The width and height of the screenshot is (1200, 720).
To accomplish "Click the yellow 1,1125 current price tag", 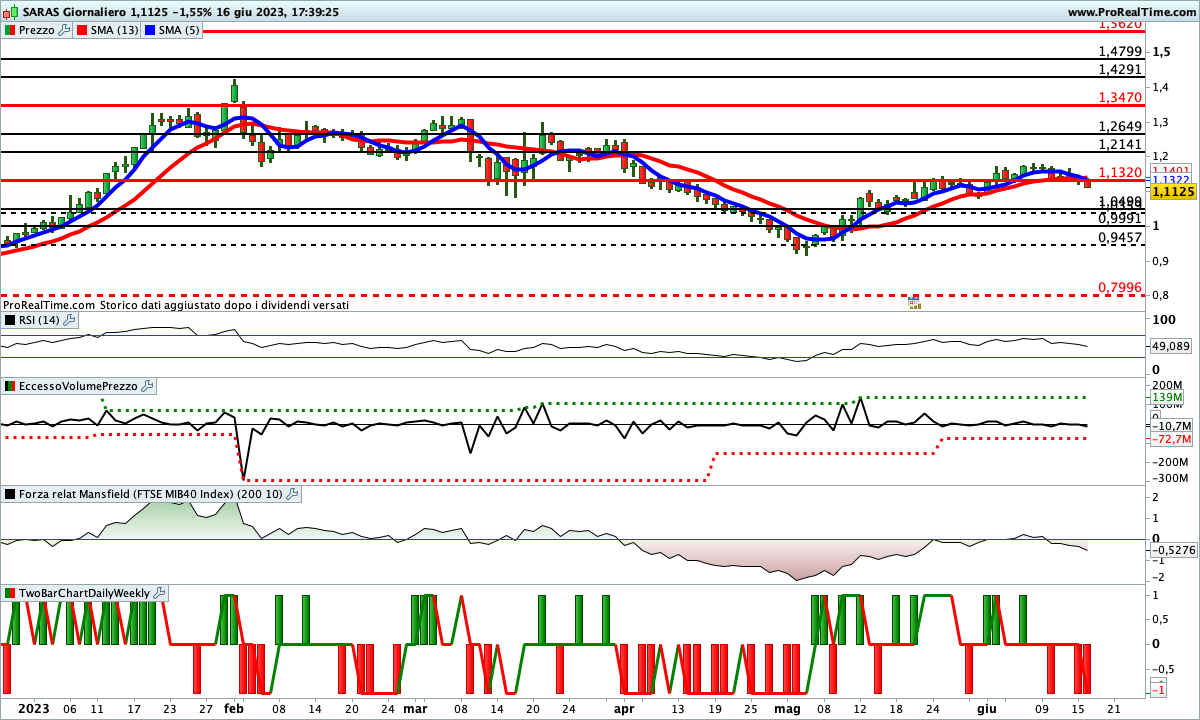I will pos(1174,190).
